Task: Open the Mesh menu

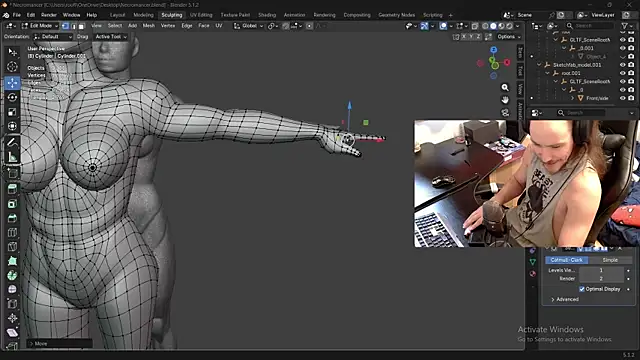Action: click(x=149, y=26)
